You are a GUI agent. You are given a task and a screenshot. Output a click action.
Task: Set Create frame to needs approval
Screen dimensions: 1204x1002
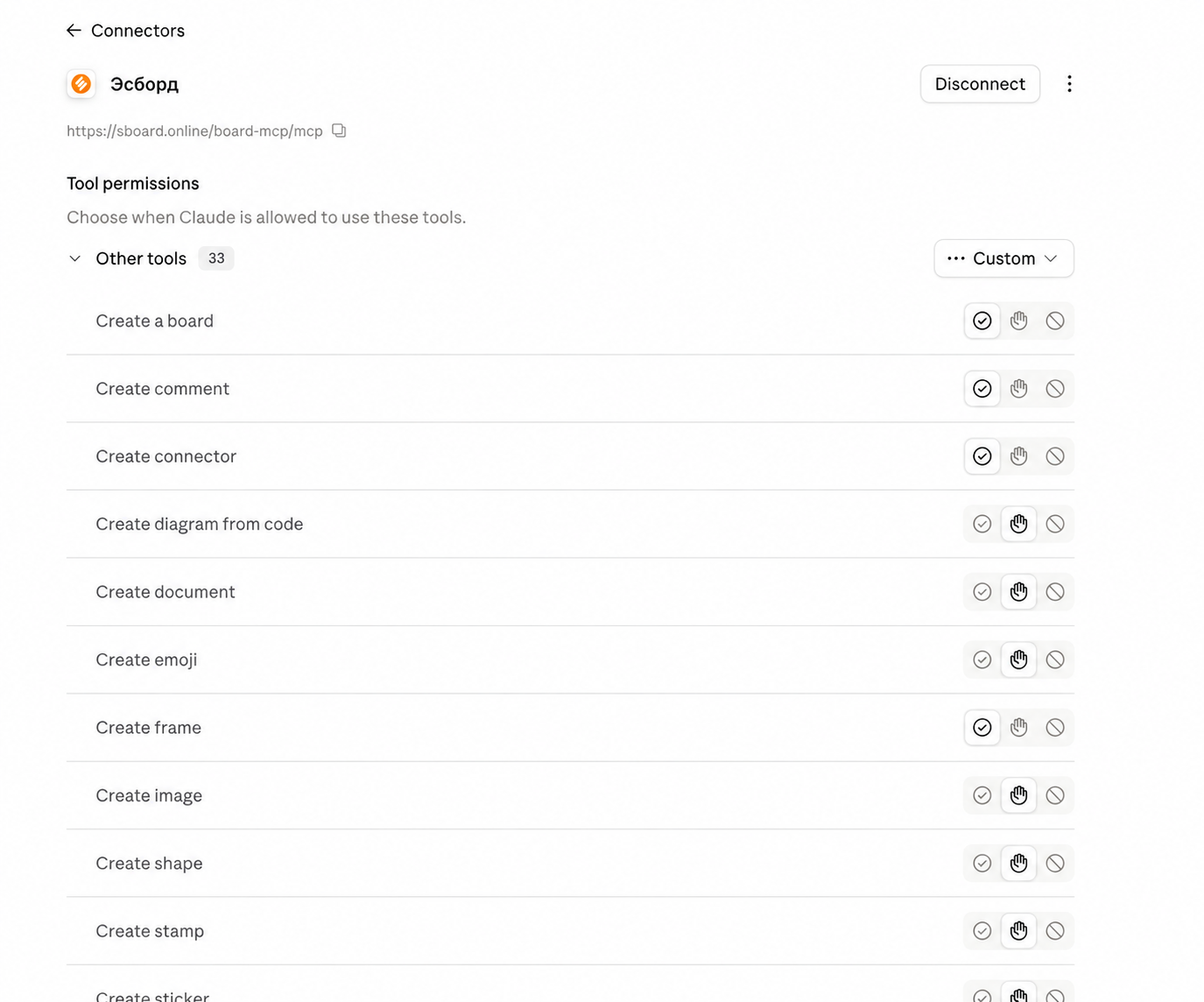pyautogui.click(x=1018, y=728)
